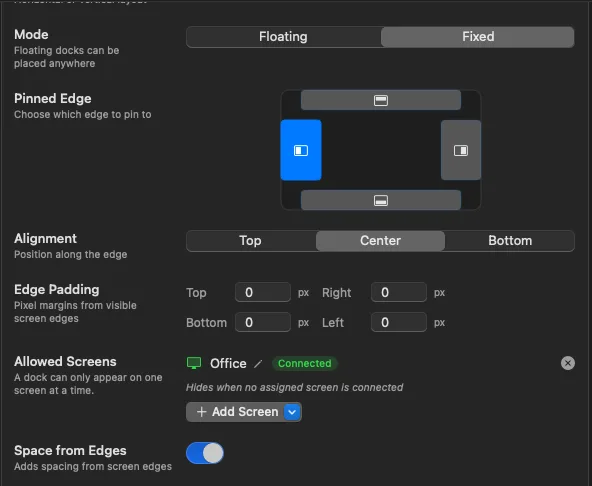Screen dimensions: 592x486
Task: Click 'Adds spacing from screen edges' description
Action: tap(93, 467)
